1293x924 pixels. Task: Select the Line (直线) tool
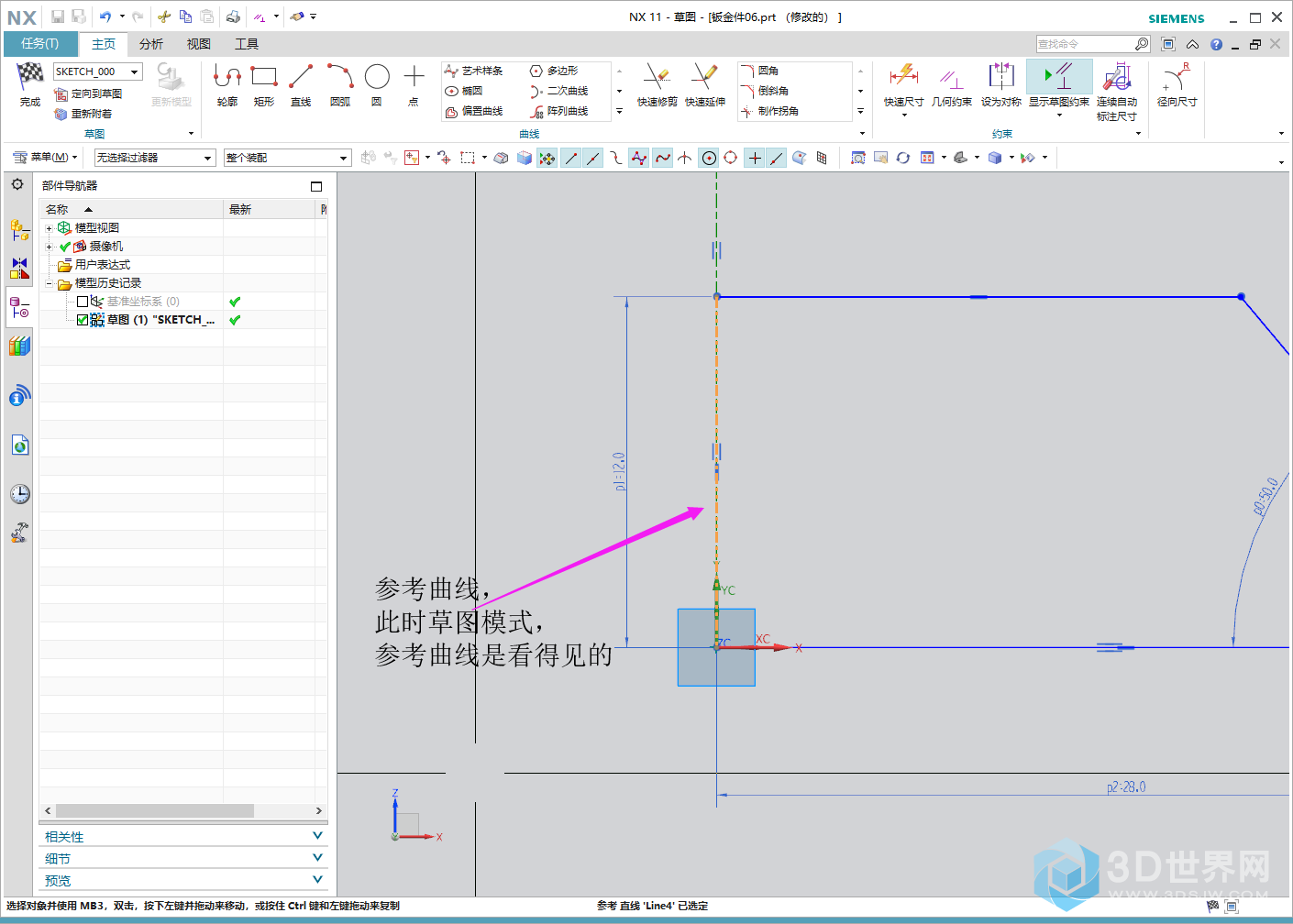301,85
